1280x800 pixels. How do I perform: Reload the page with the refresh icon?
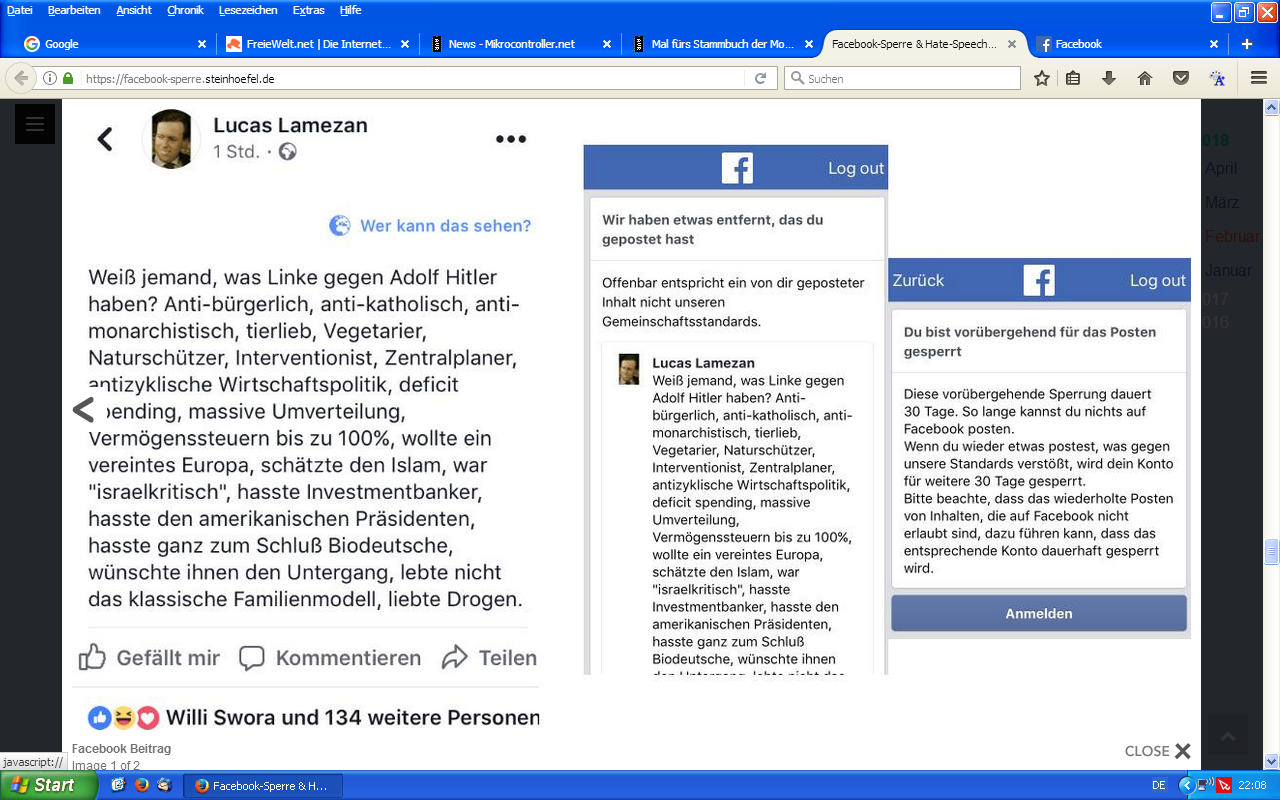(x=760, y=78)
